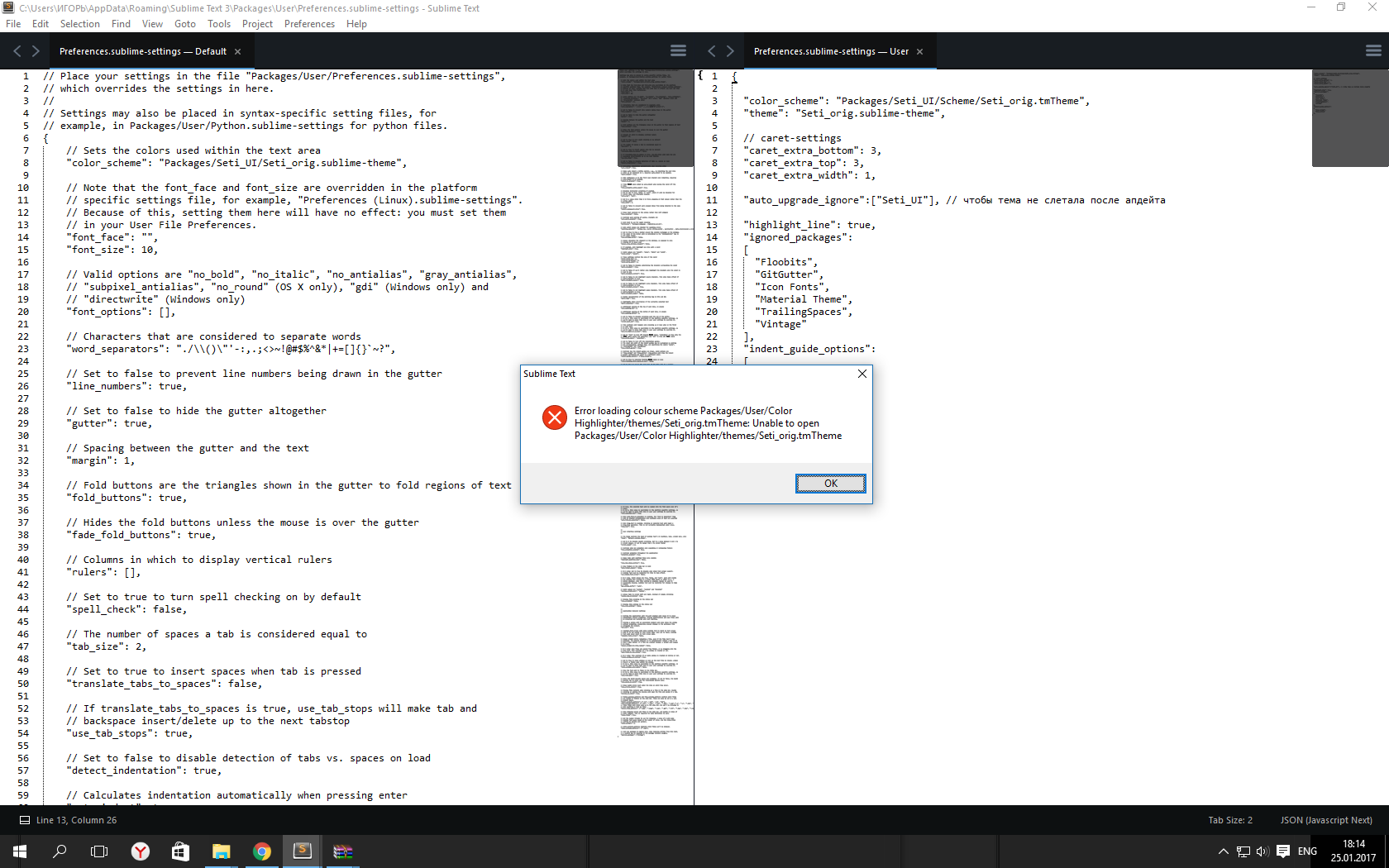Go to next tab in left pane
This screenshot has height=868, width=1389.
pos(36,51)
